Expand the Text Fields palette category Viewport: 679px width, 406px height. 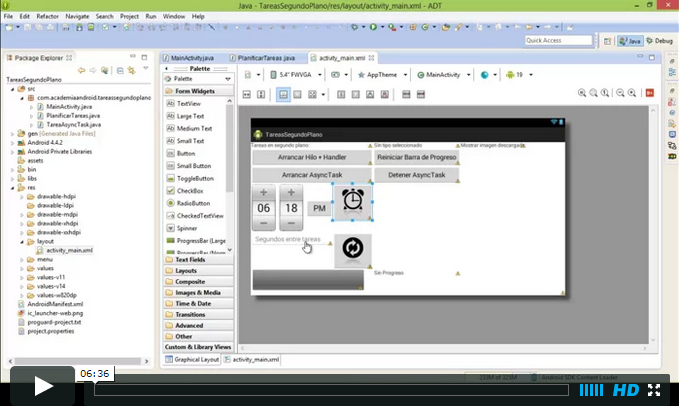tap(198, 260)
